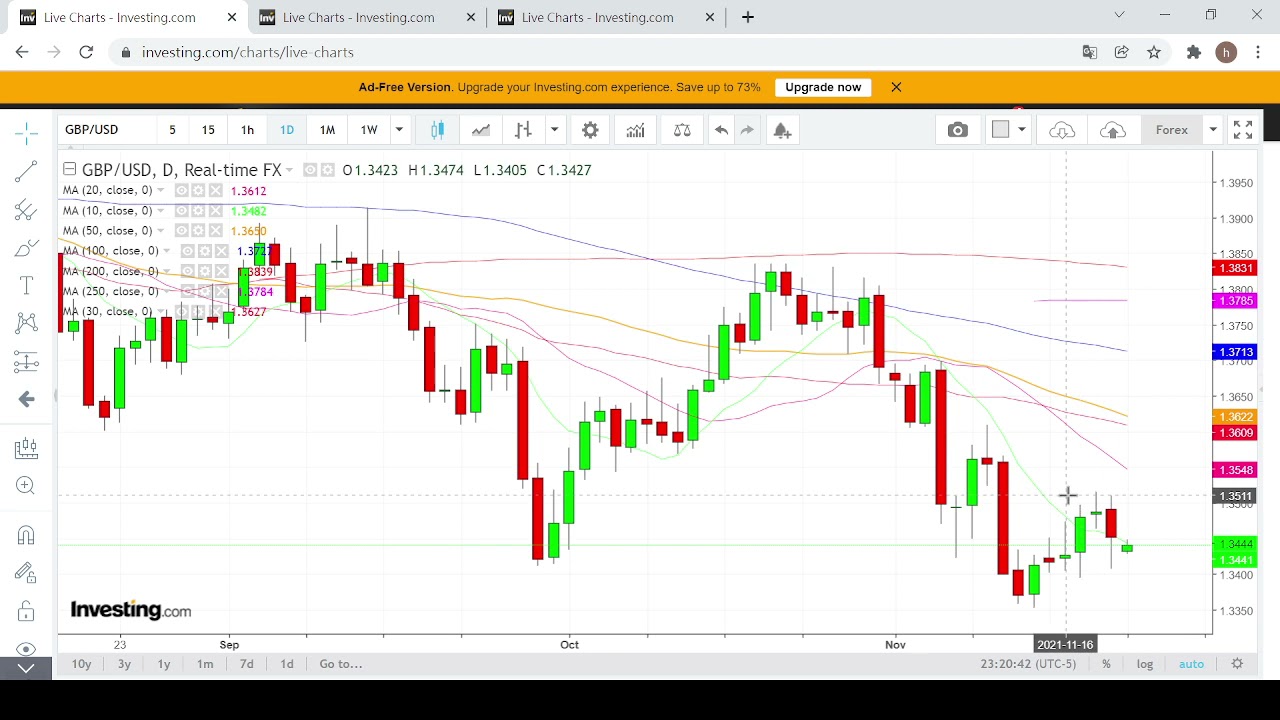Activate the zoom-in magnifier tool
The image size is (1280, 720).
(x=26, y=486)
